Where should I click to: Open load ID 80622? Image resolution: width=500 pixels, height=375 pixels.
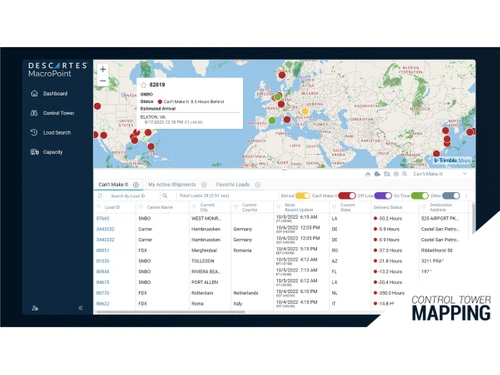103,304
